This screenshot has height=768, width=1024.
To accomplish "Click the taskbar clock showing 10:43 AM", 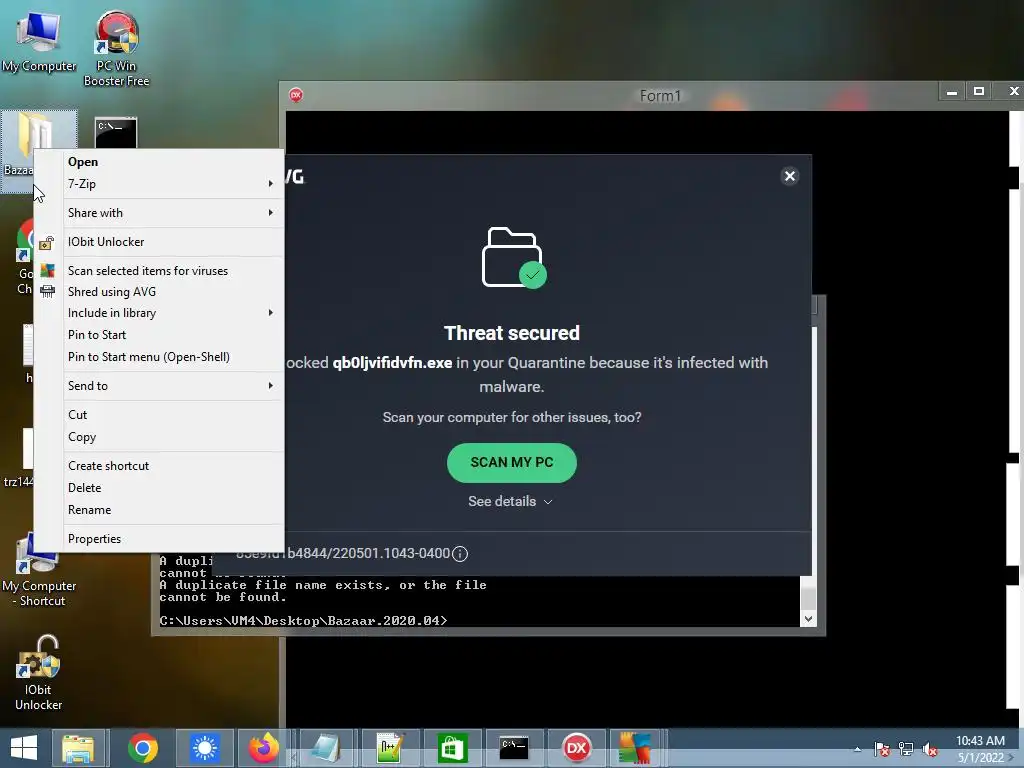I will pos(980,749).
